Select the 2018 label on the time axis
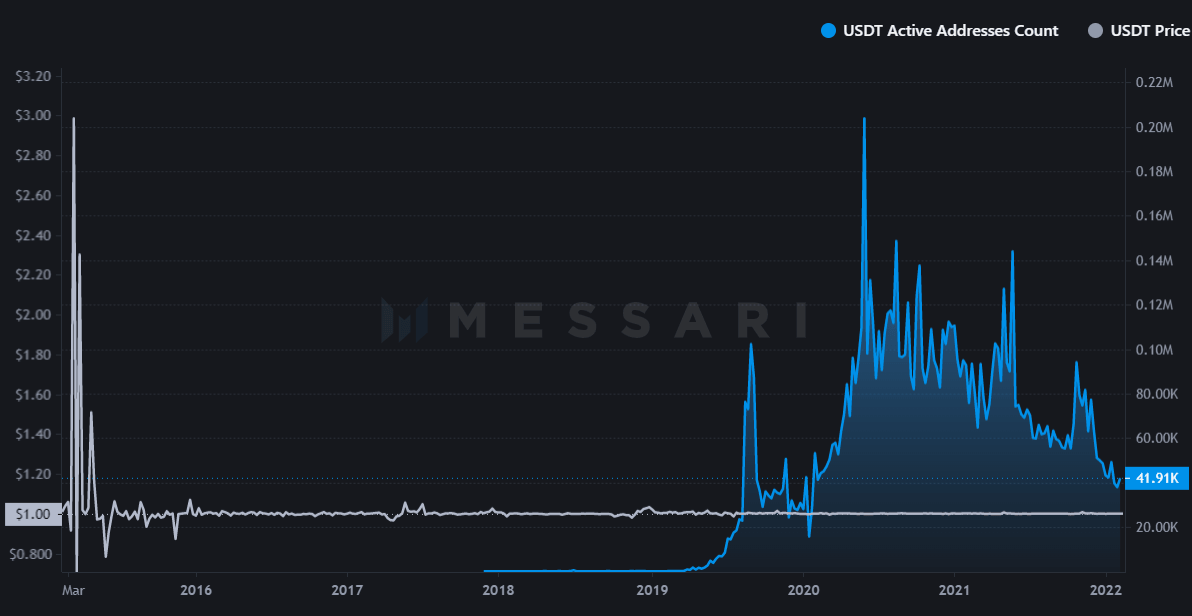 pyautogui.click(x=498, y=592)
